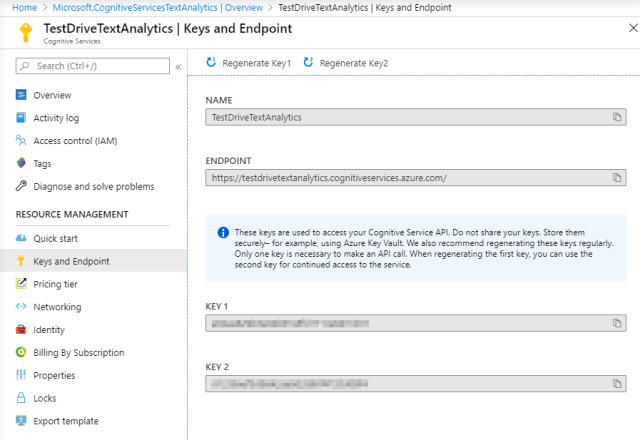
Task: Select Diagnose and solve problems
Action: pyautogui.click(x=93, y=187)
